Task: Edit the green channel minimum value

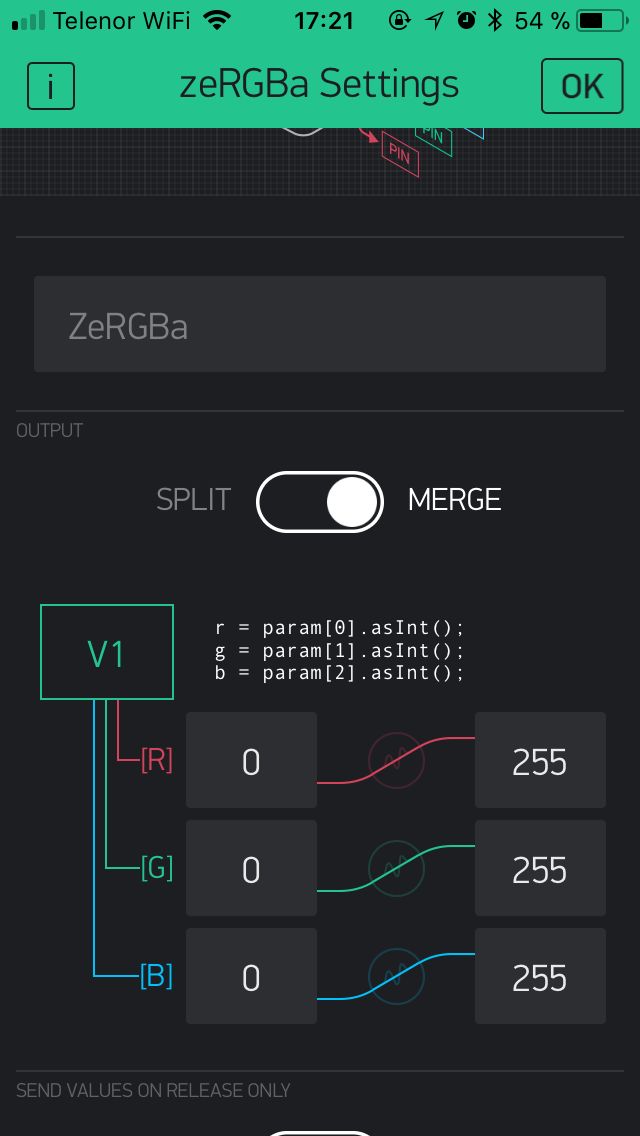Action: (x=251, y=868)
